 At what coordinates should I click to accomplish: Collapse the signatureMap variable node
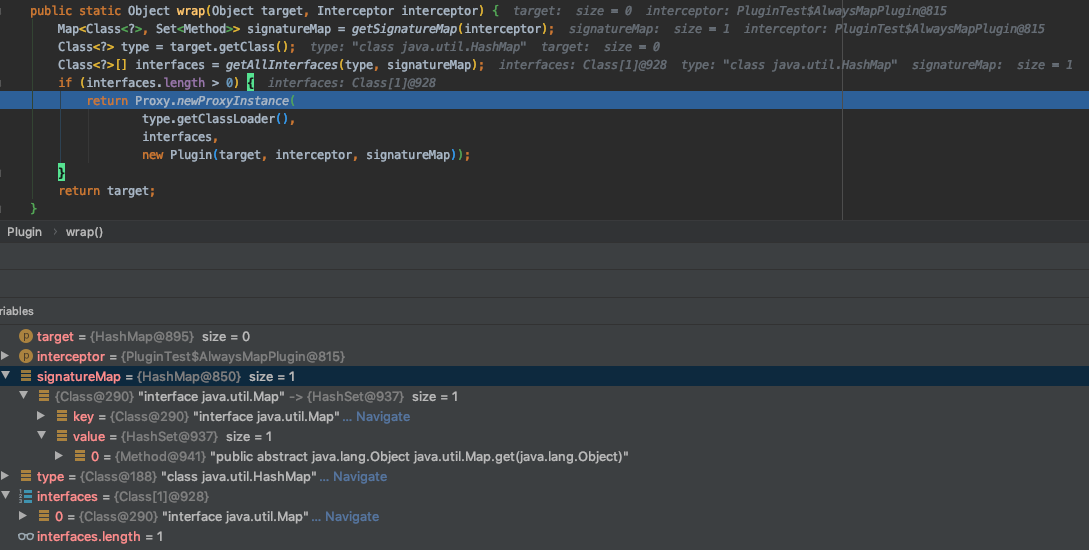click(6, 376)
